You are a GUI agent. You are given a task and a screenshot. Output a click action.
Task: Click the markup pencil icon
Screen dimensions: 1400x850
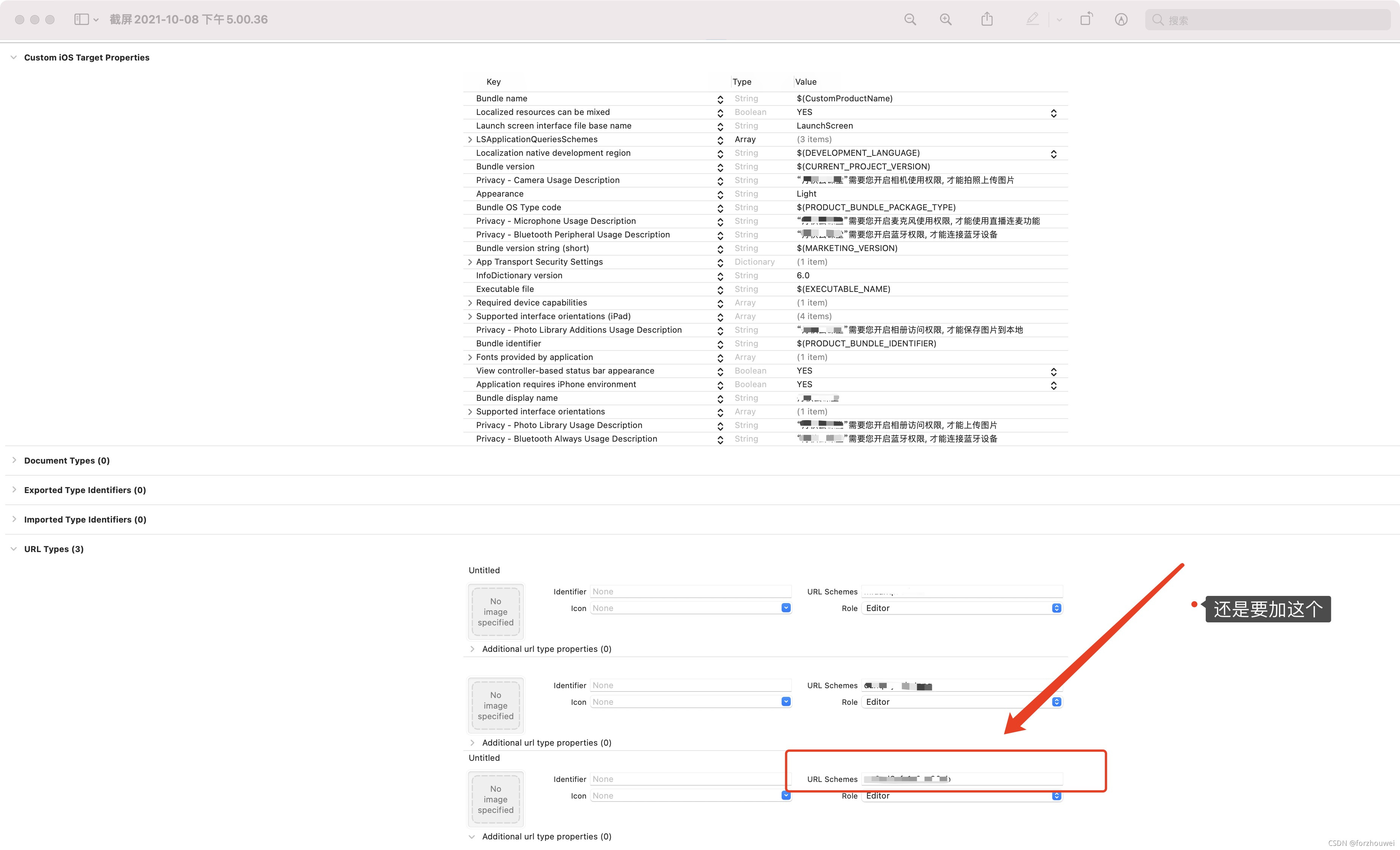click(x=1032, y=19)
